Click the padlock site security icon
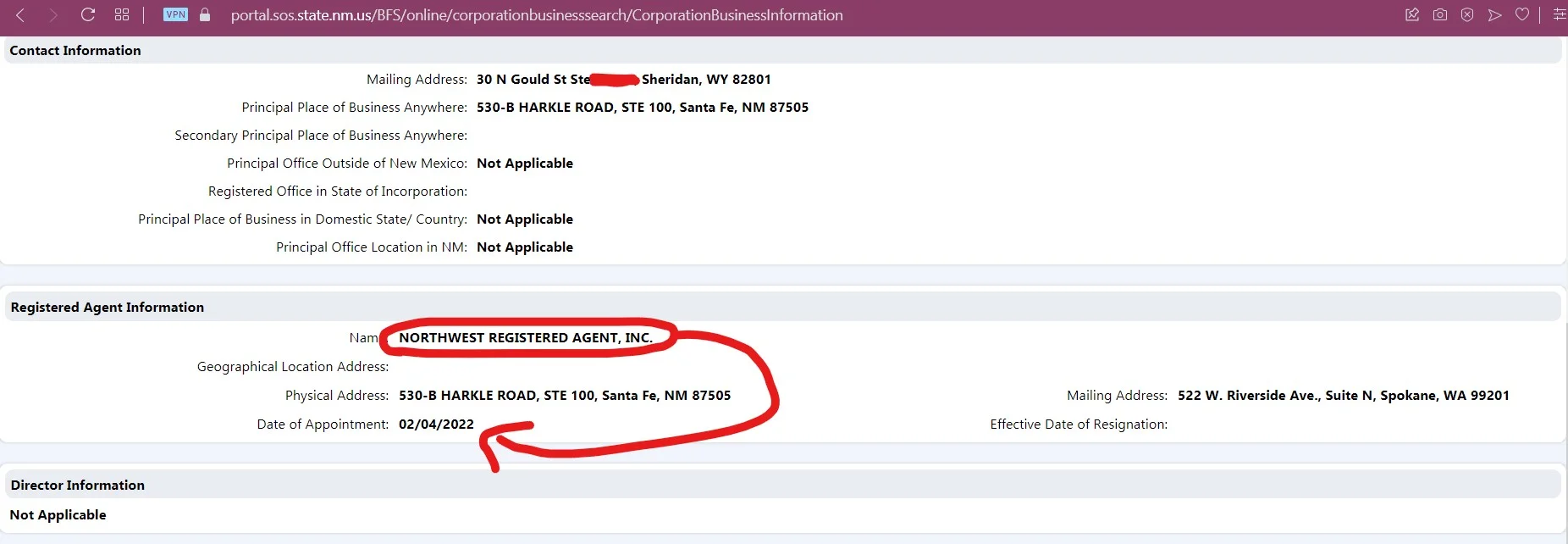 click(205, 15)
